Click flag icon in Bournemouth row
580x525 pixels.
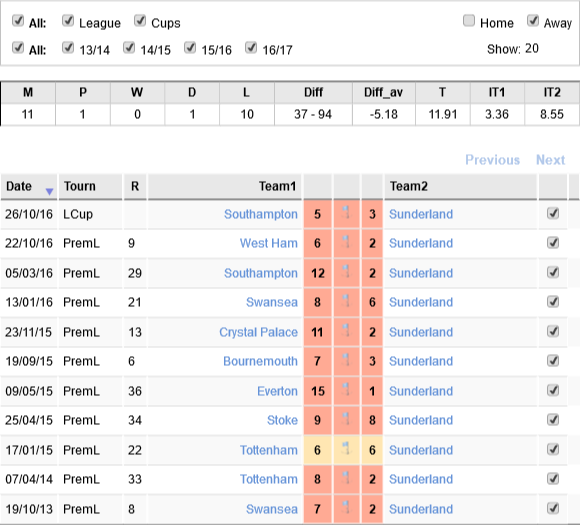346,360
